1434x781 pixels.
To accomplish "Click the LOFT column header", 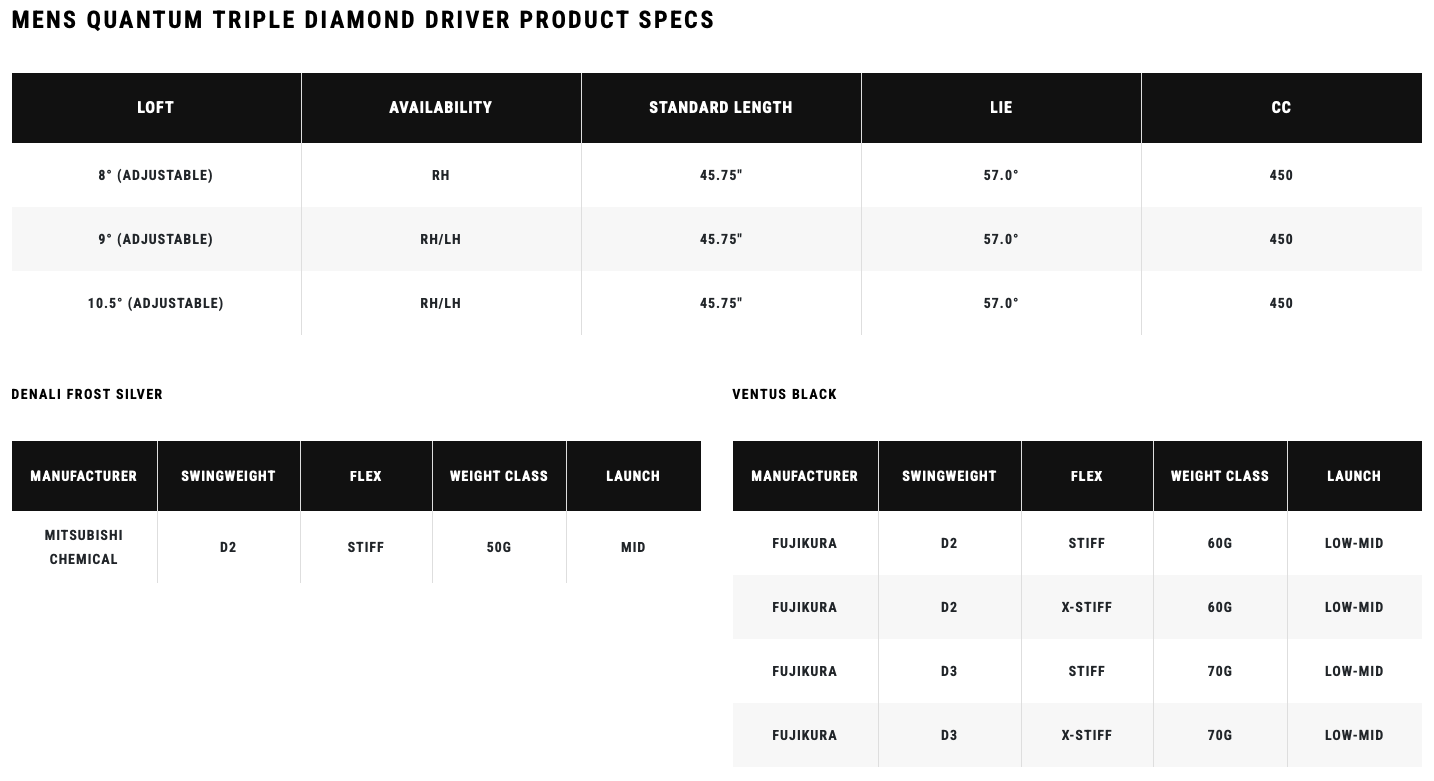I will (156, 107).
